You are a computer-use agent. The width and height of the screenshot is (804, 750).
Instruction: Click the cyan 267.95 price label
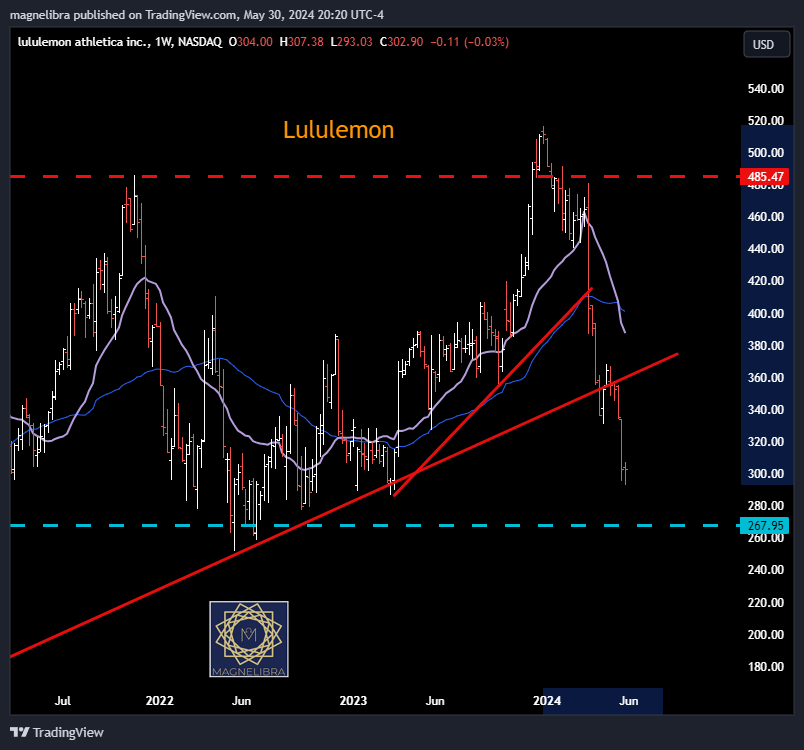click(x=765, y=525)
